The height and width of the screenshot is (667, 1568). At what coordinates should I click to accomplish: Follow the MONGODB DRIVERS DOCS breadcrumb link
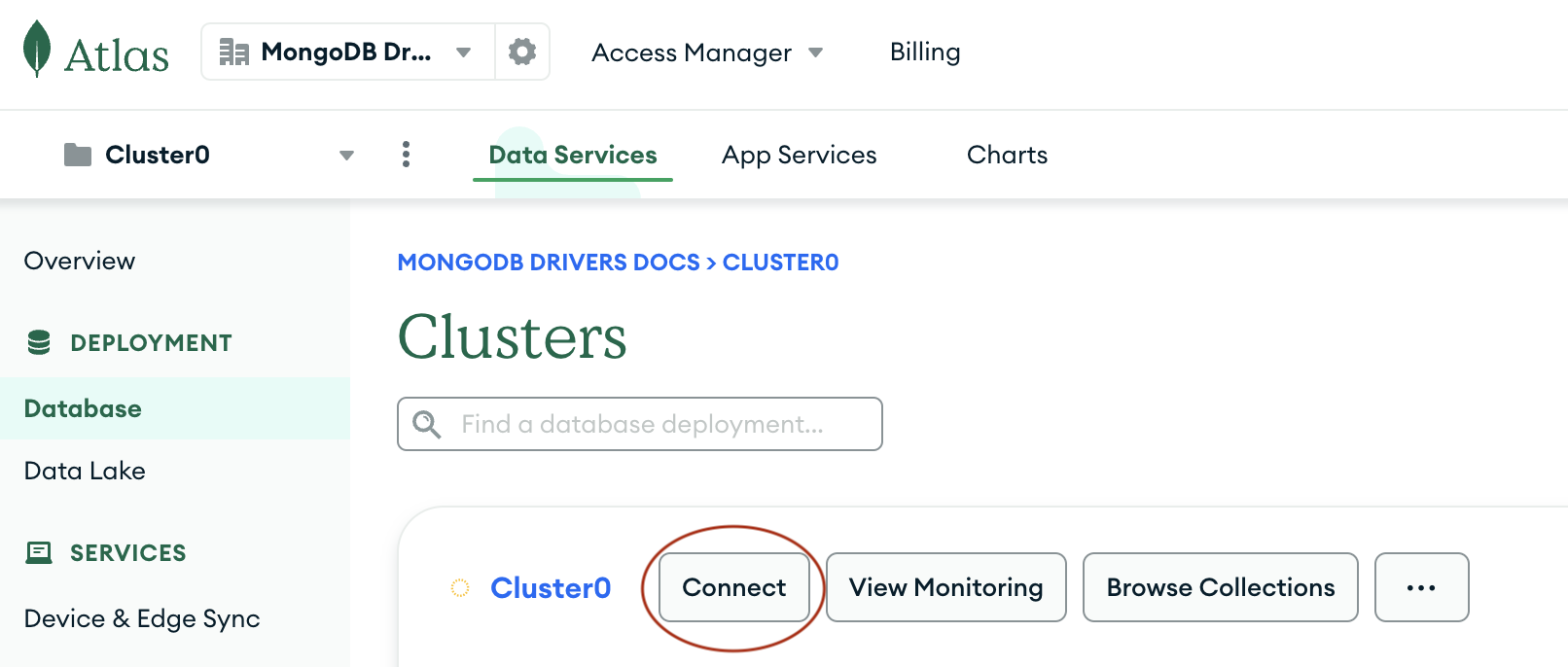point(549,263)
